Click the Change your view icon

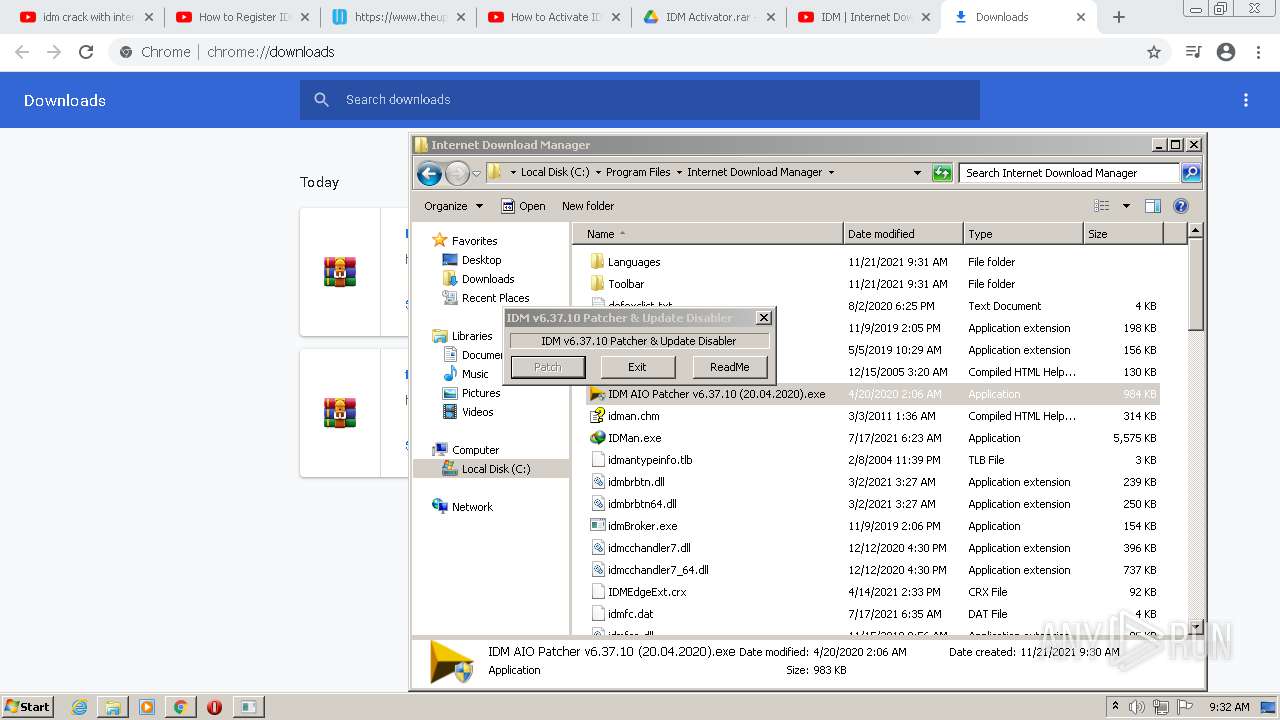(1101, 206)
